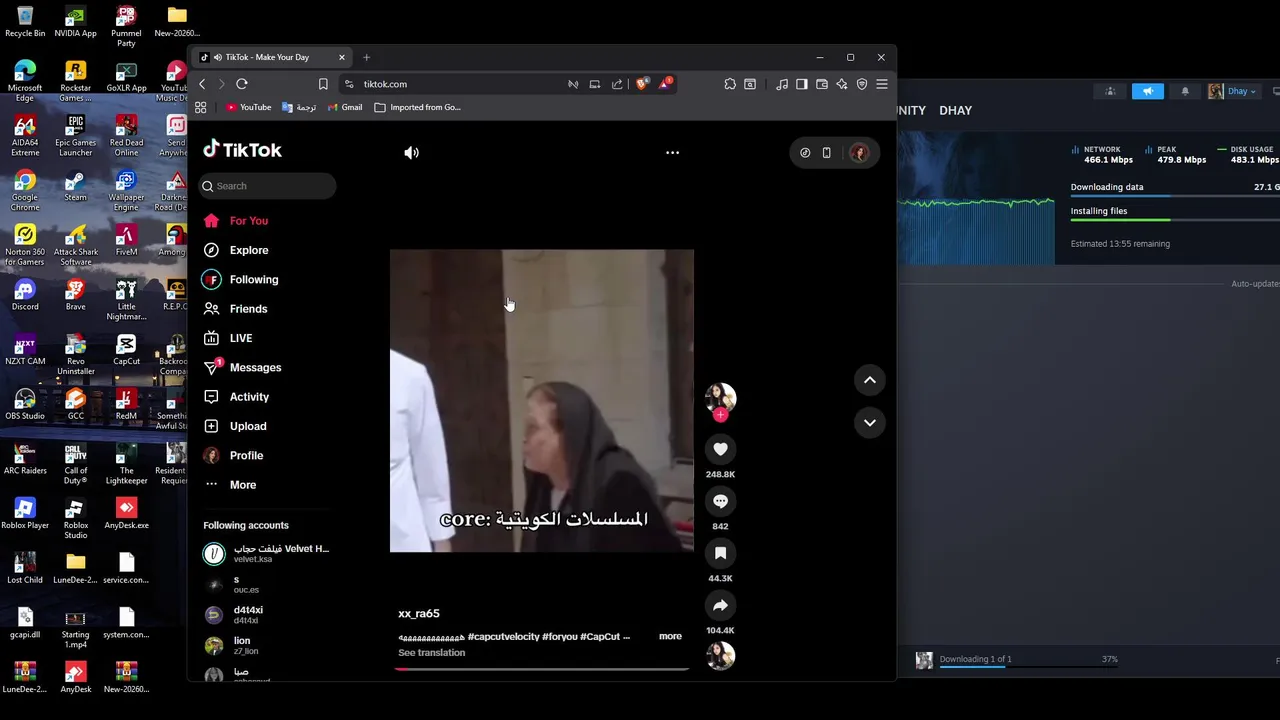Follow creator via red plus badge
Viewport: 1280px width, 720px height.
point(720,415)
